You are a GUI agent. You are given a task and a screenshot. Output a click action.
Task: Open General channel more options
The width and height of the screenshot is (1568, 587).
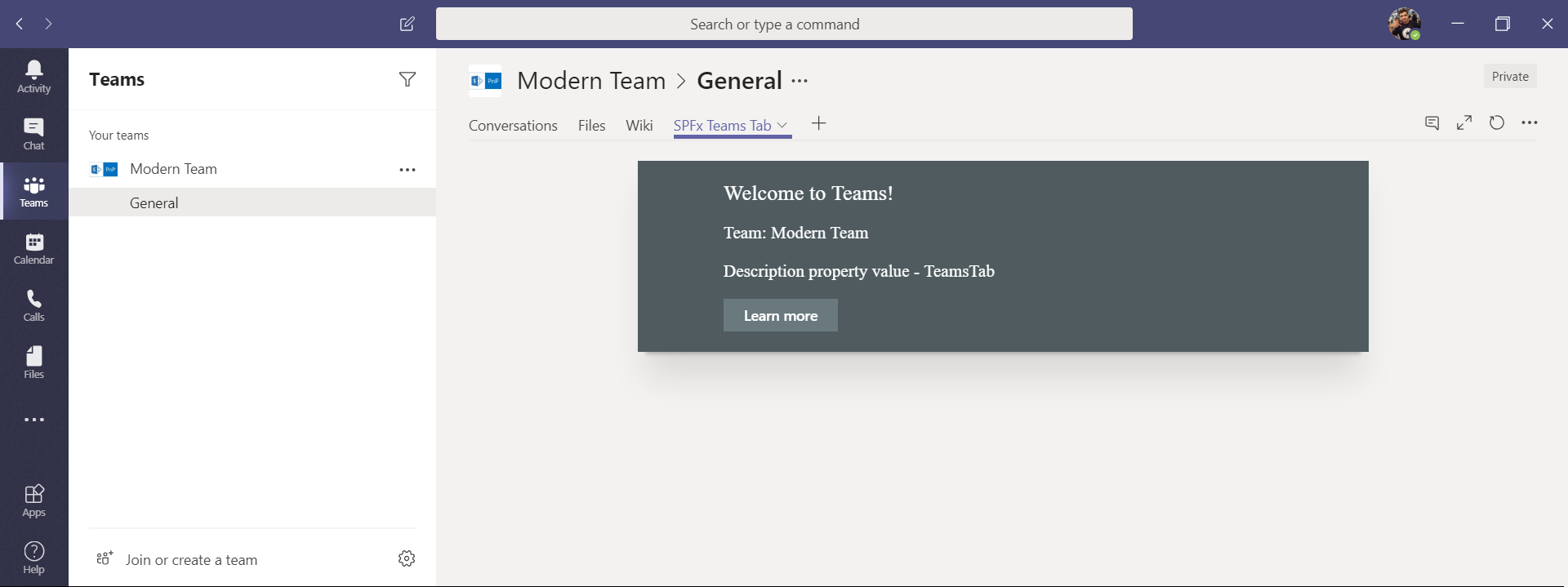800,81
